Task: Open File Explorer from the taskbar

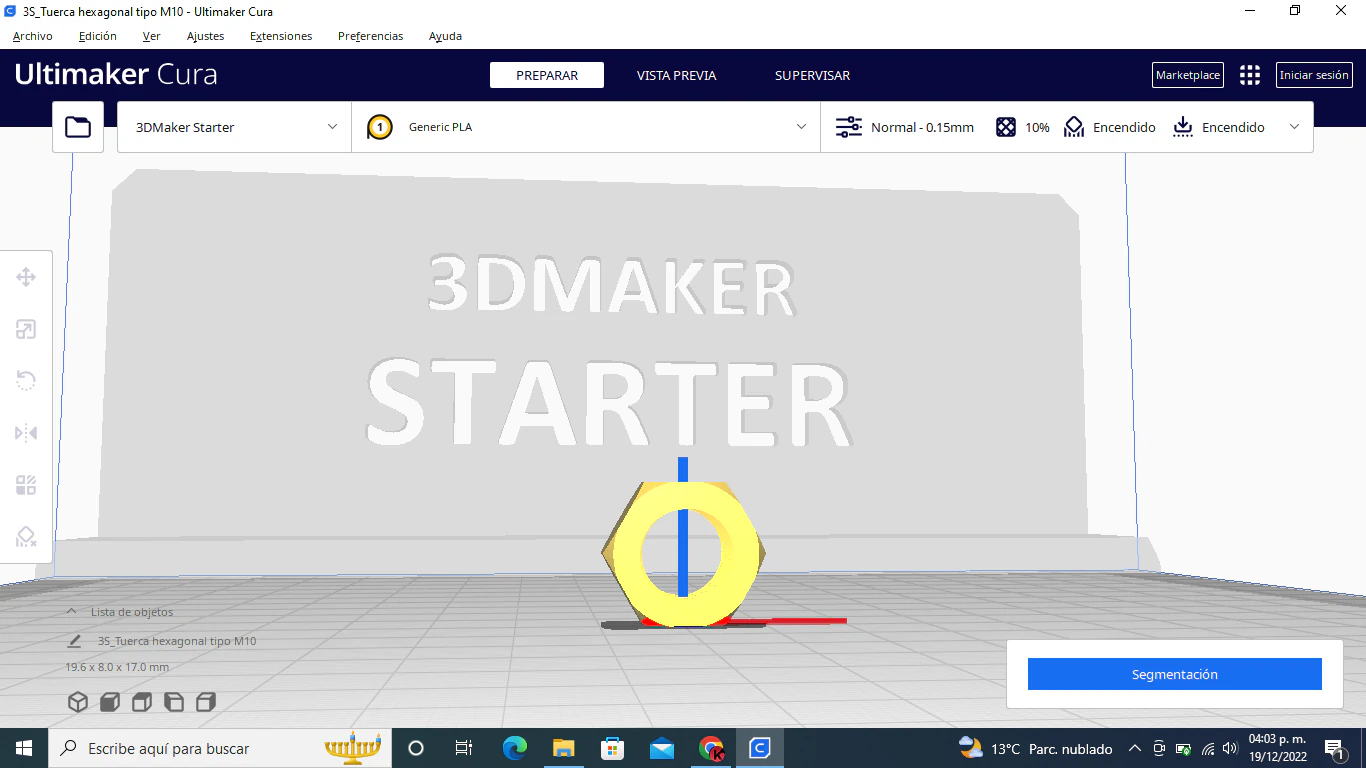Action: (x=563, y=748)
